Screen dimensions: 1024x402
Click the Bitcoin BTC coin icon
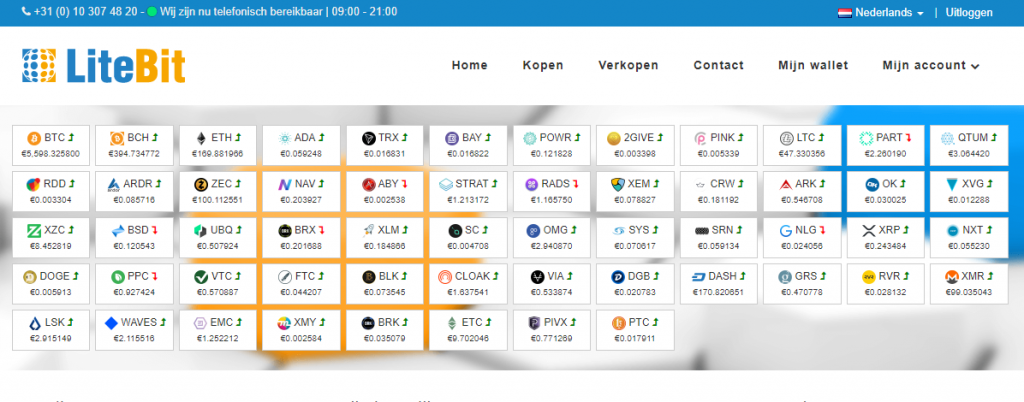[34, 138]
